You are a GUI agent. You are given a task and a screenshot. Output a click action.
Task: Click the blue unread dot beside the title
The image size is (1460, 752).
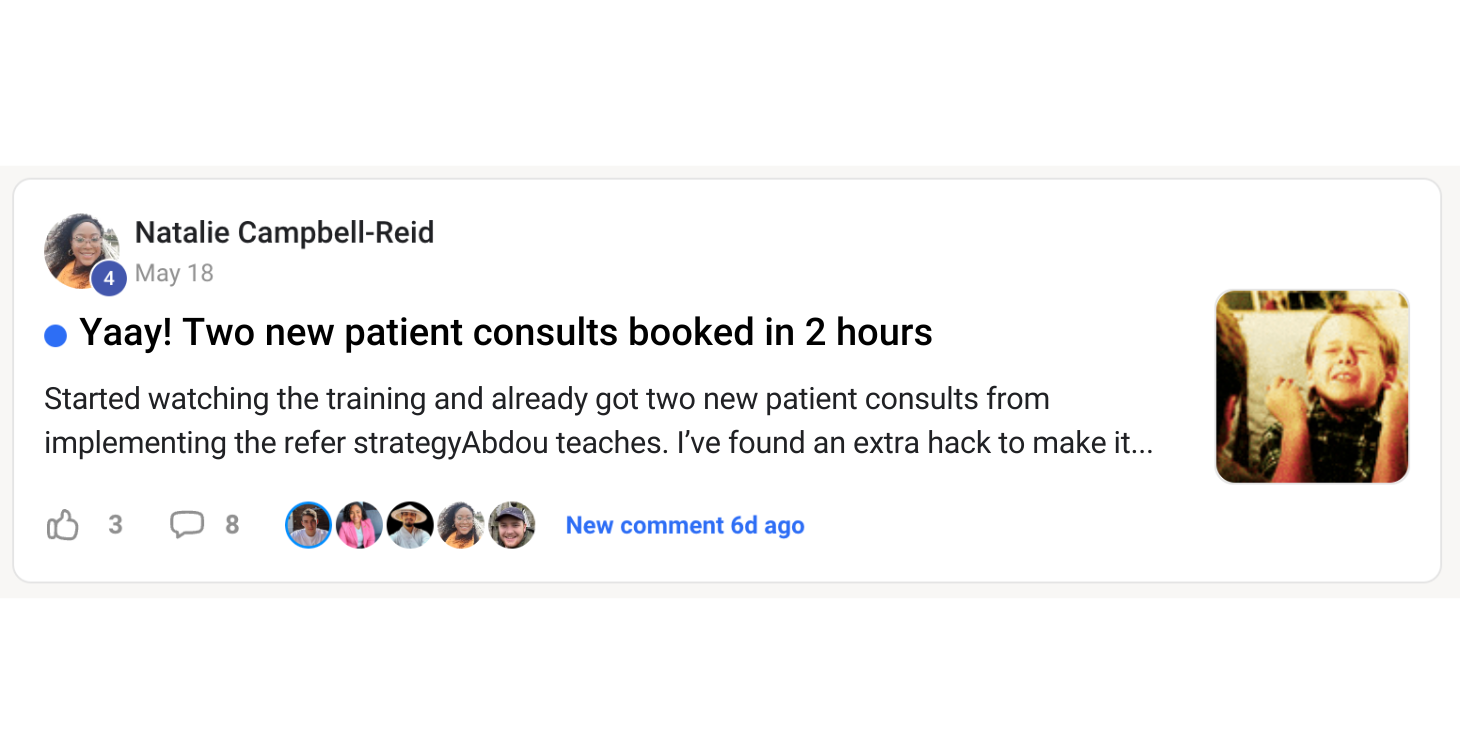pyautogui.click(x=56, y=336)
